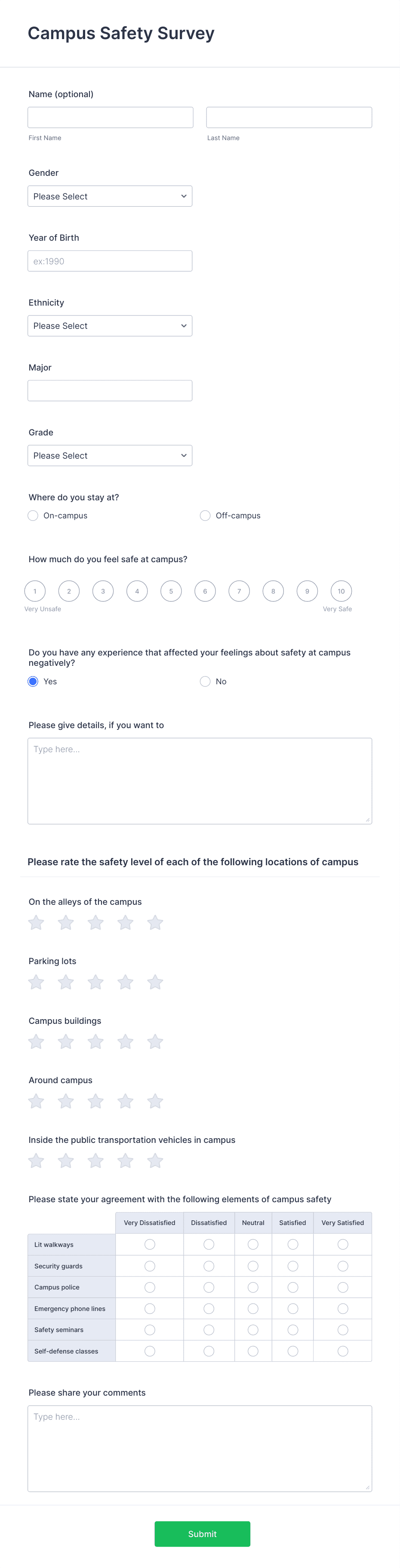
Task: Open the Gender dropdown
Action: 110,196
